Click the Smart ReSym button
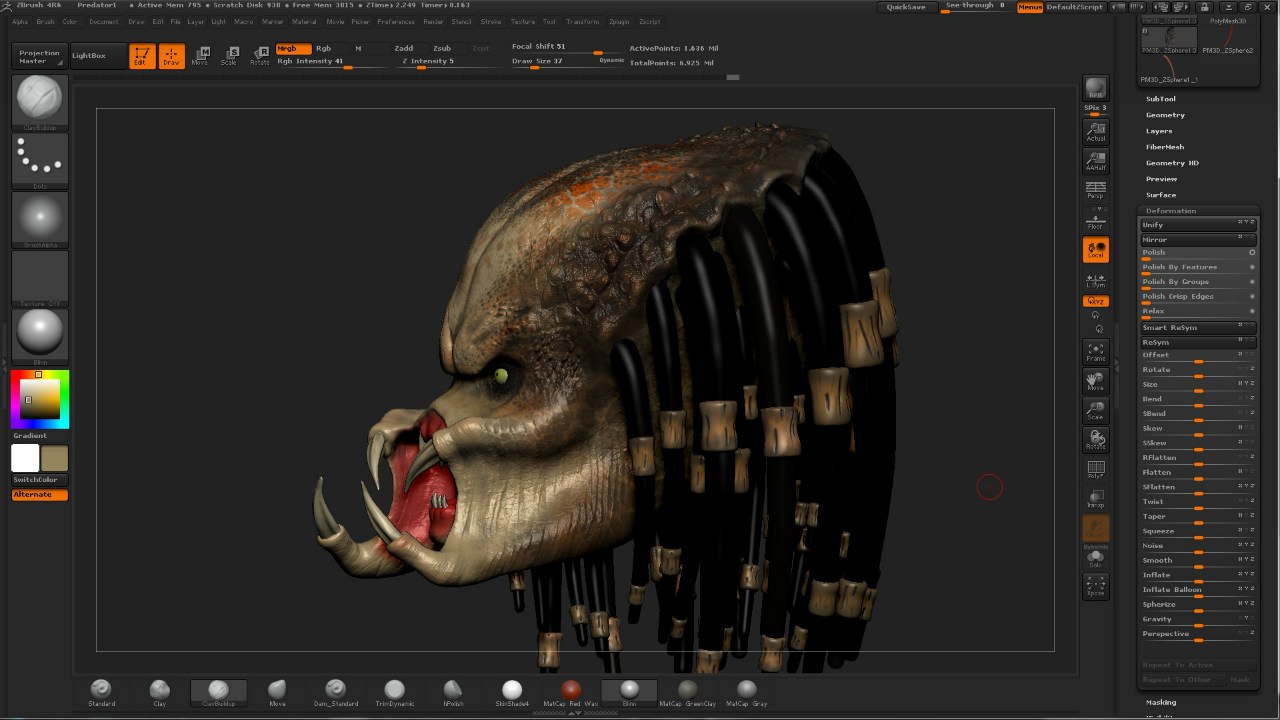The width and height of the screenshot is (1280, 720). coord(1198,328)
